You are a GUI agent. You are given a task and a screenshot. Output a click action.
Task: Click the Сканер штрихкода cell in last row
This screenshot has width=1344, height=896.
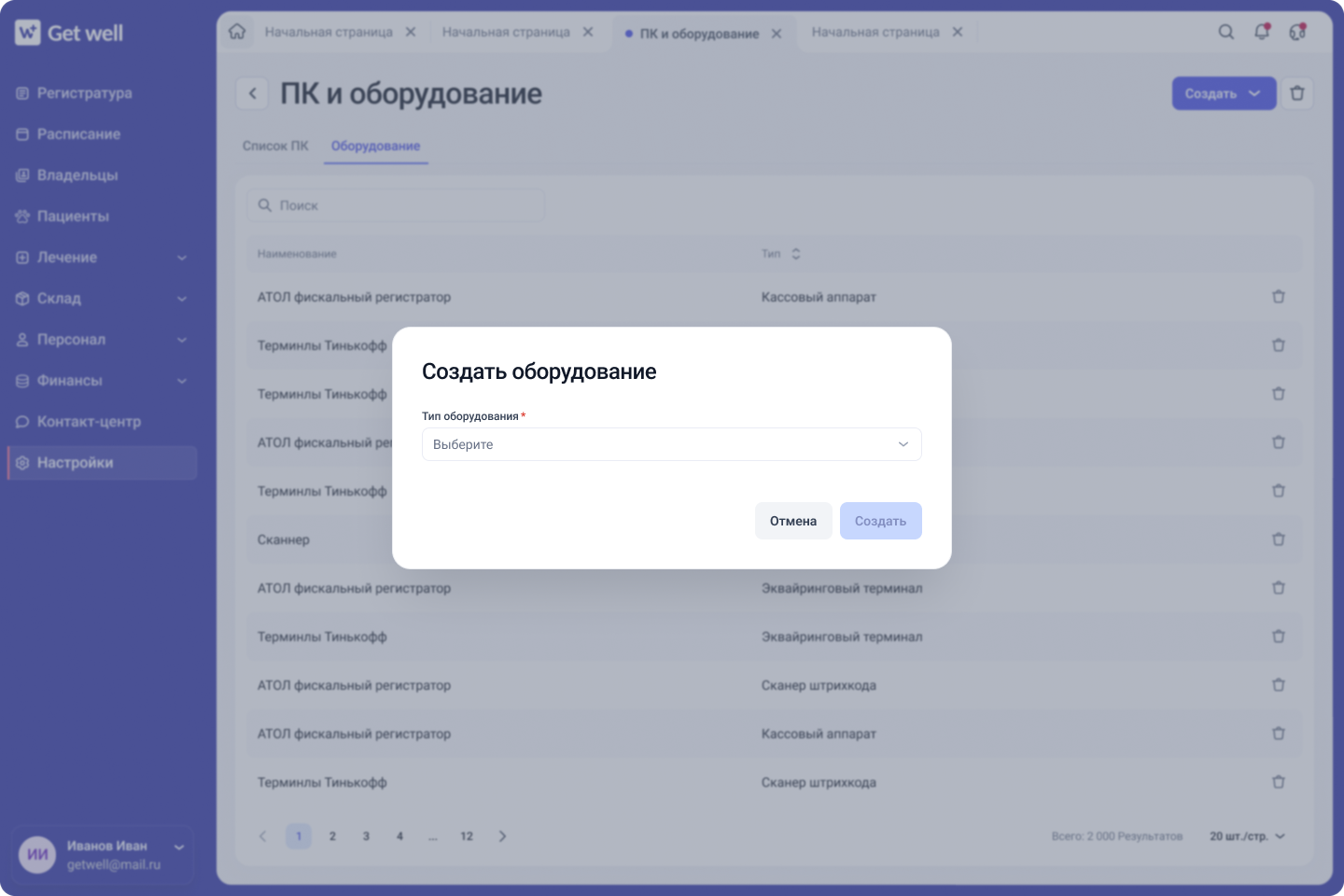819,782
